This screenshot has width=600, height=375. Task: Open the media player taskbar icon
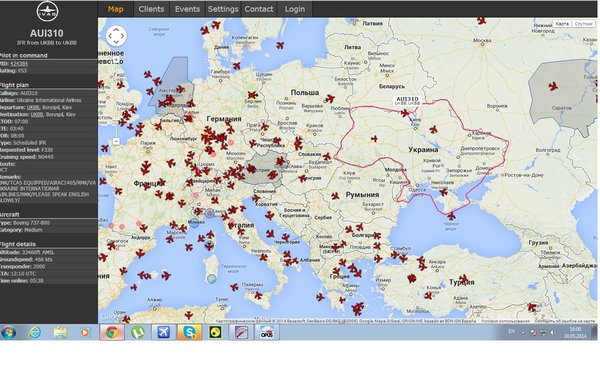[x=85, y=332]
